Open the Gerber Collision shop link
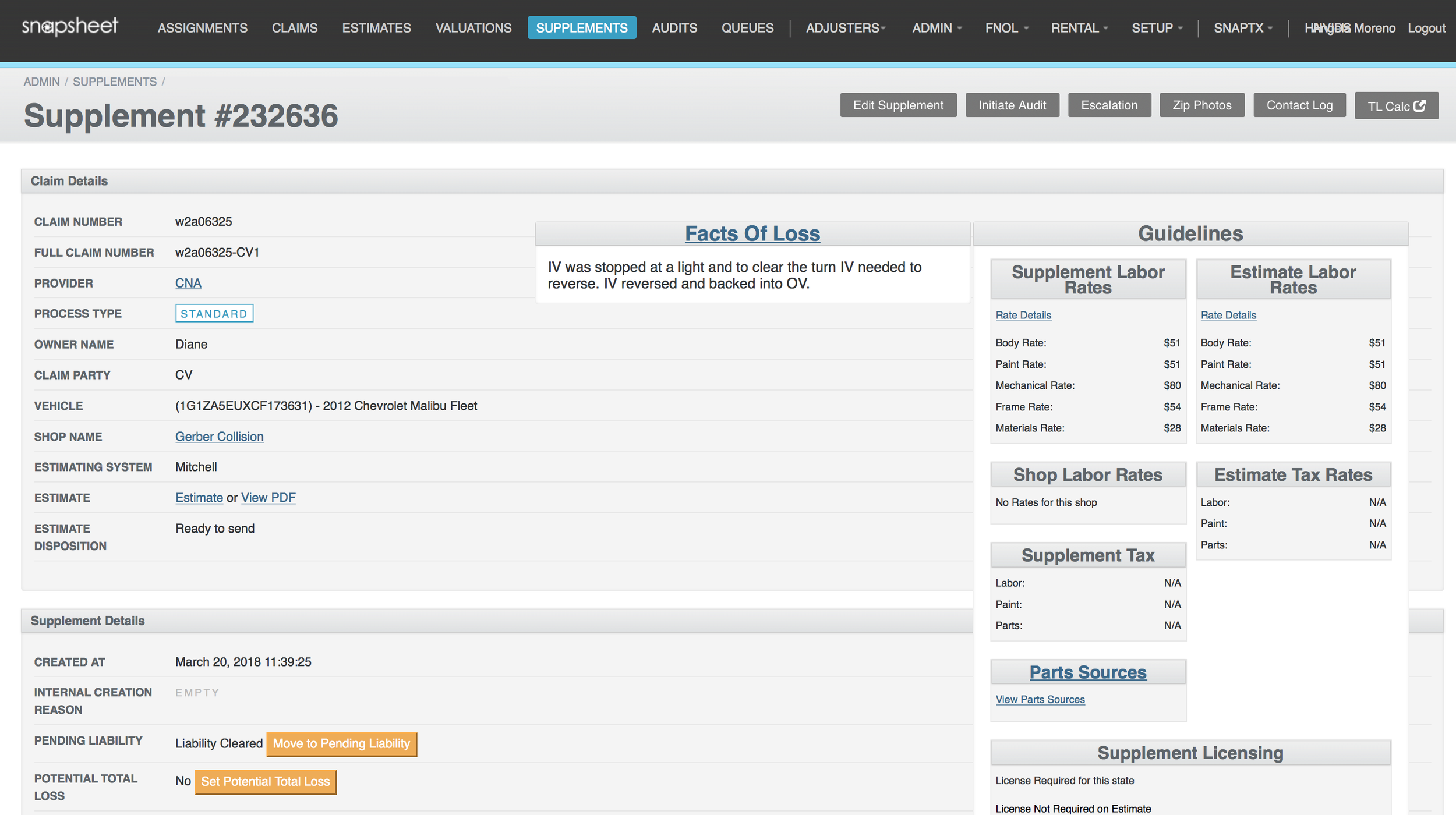Viewport: 1456px width, 815px height. [219, 437]
